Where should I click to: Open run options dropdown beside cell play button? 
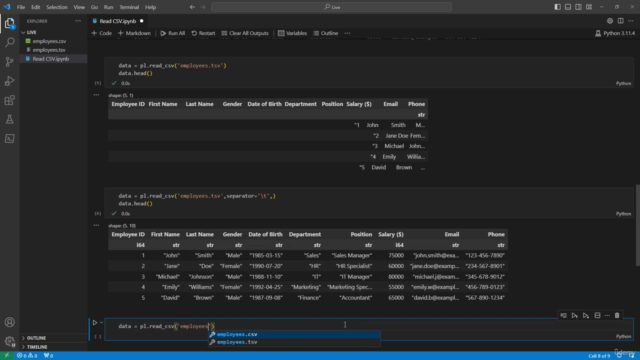[x=101, y=322]
